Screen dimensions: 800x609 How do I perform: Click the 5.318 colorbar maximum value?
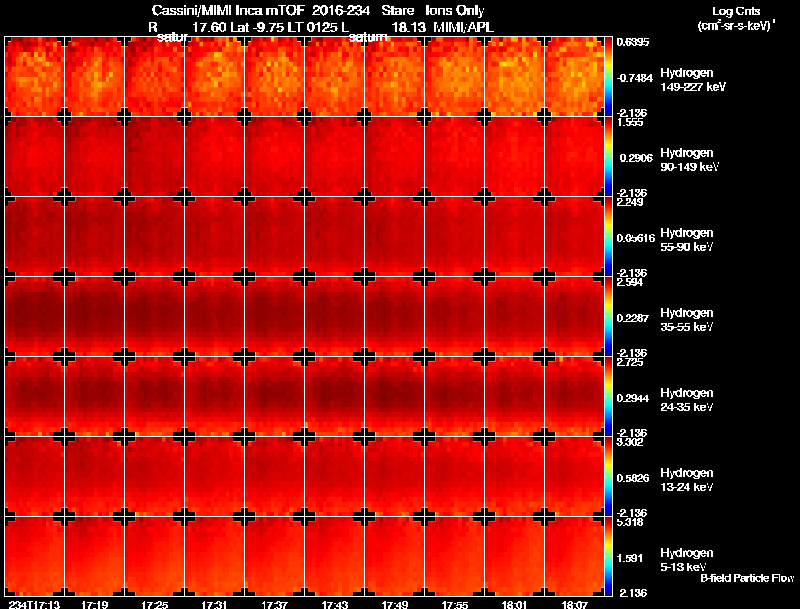(x=630, y=522)
